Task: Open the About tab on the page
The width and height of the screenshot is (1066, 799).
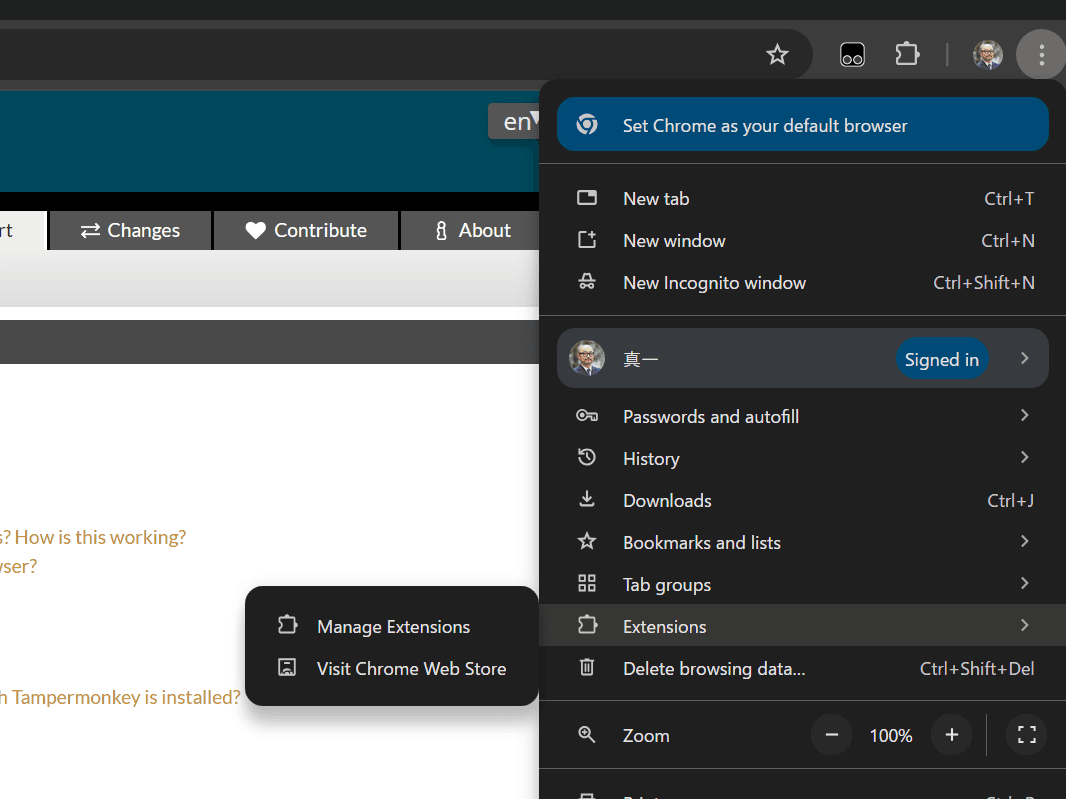Action: coord(471,230)
